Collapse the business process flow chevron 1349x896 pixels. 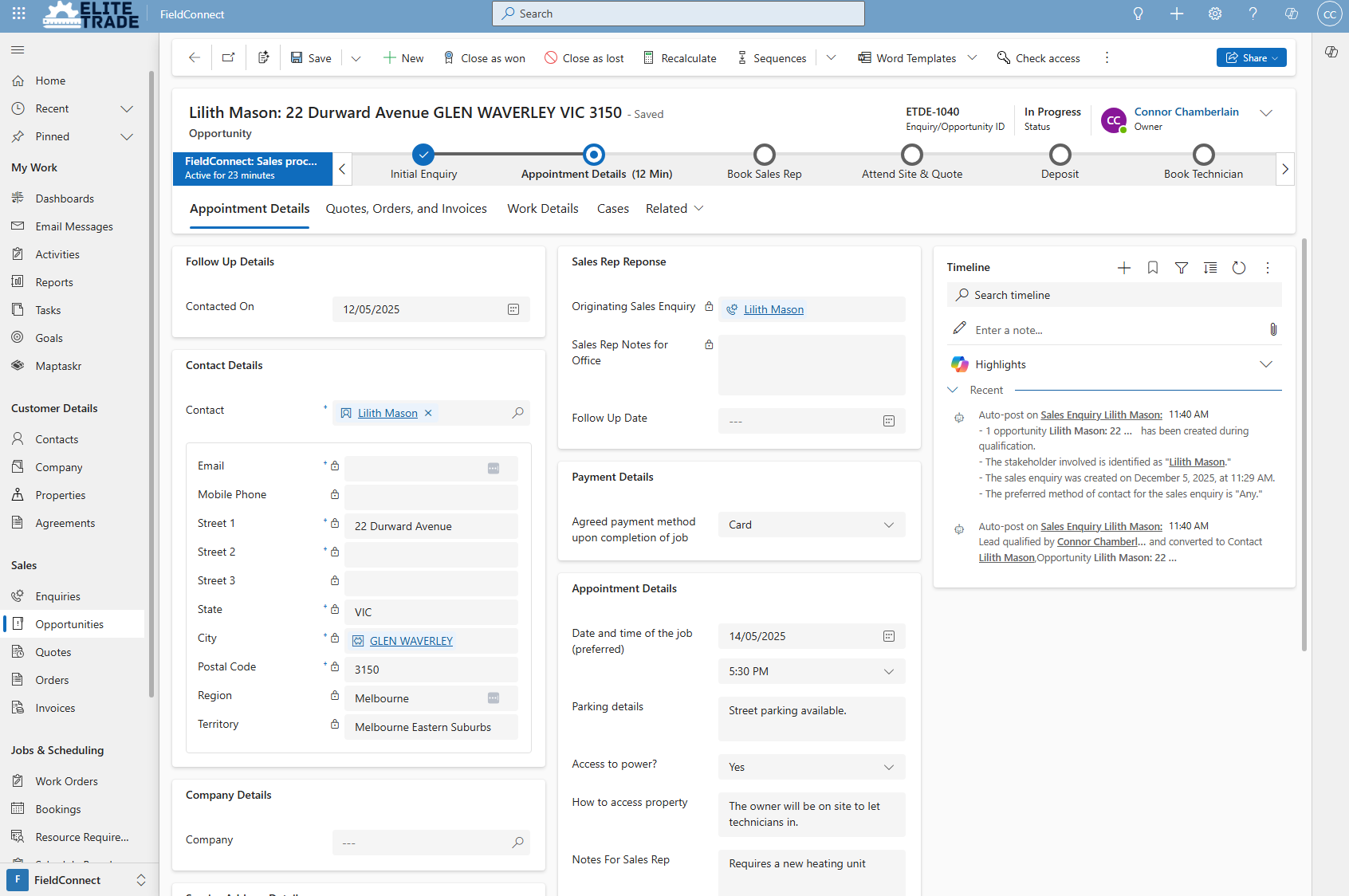click(342, 169)
